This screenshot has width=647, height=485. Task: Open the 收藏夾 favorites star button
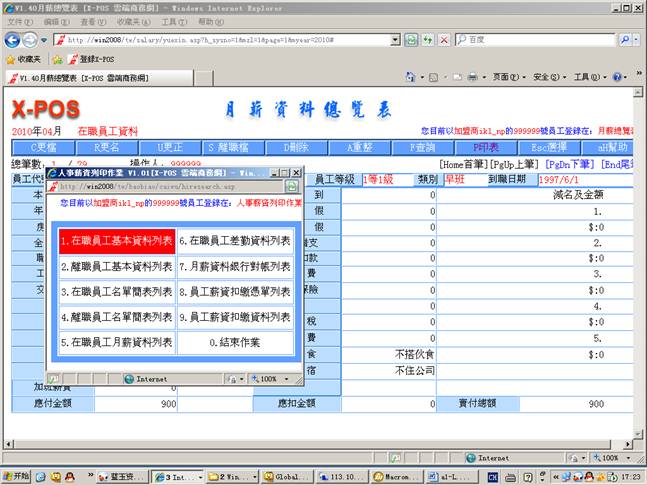click(x=28, y=59)
